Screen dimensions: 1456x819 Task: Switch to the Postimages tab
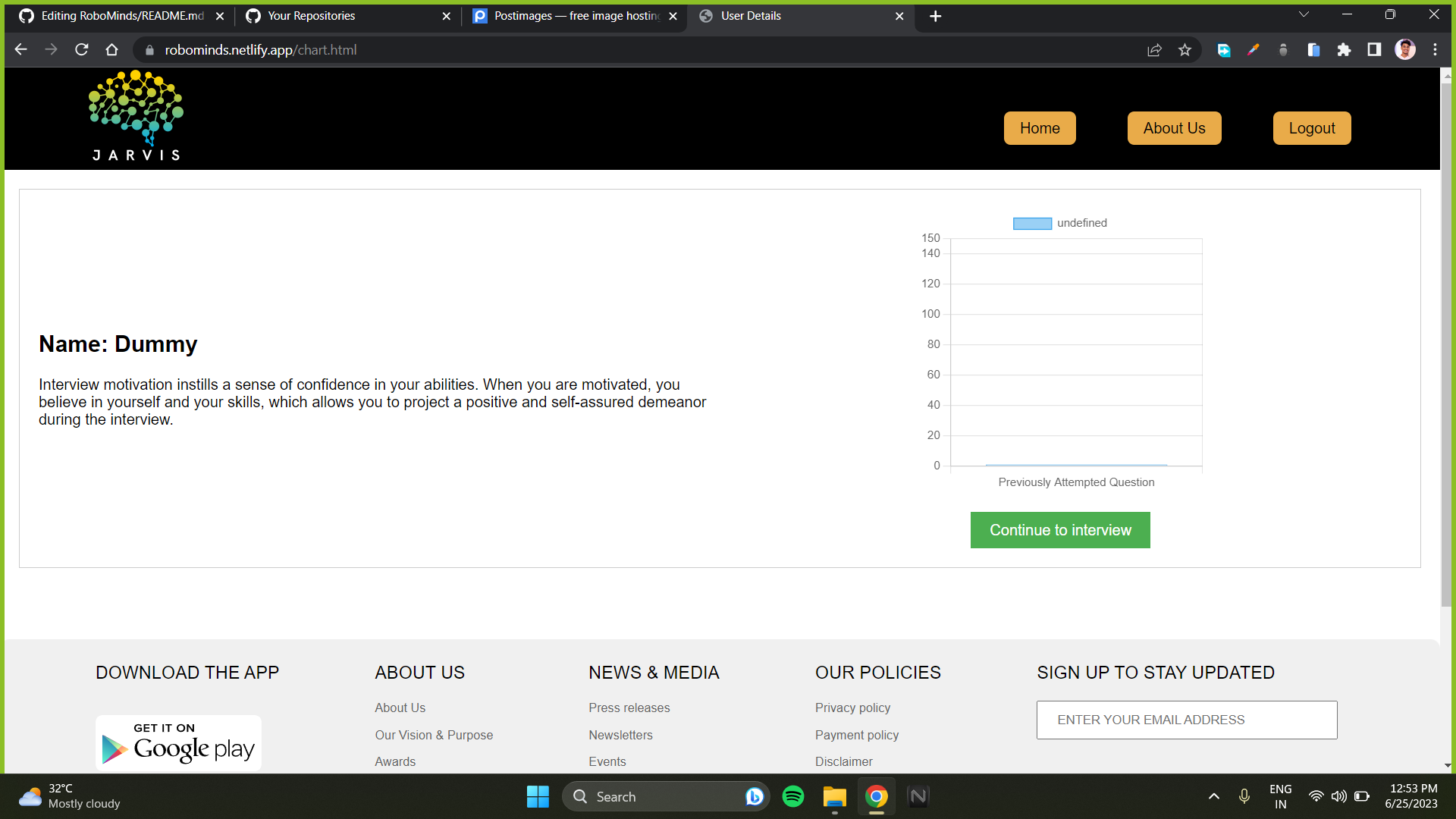575,16
